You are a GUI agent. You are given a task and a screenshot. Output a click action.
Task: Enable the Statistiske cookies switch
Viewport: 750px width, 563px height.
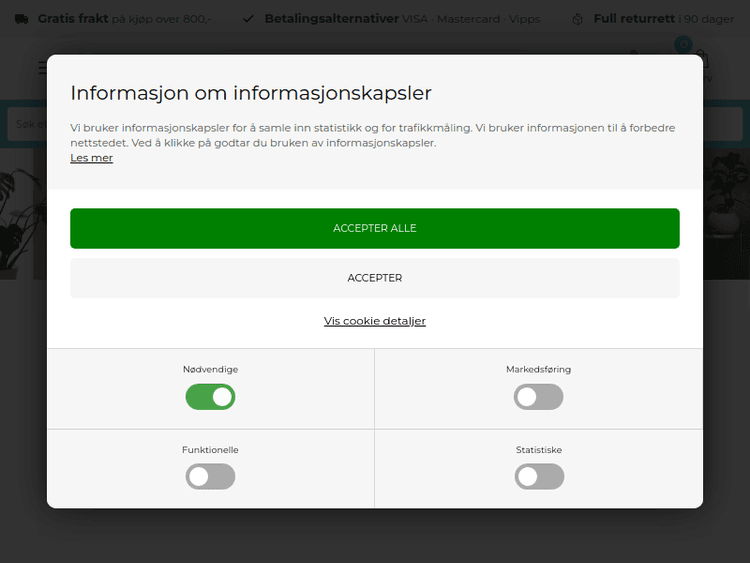tap(539, 477)
